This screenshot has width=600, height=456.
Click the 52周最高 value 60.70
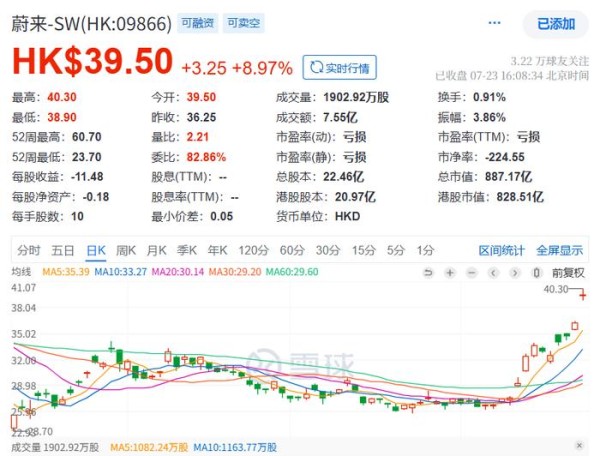click(86, 137)
